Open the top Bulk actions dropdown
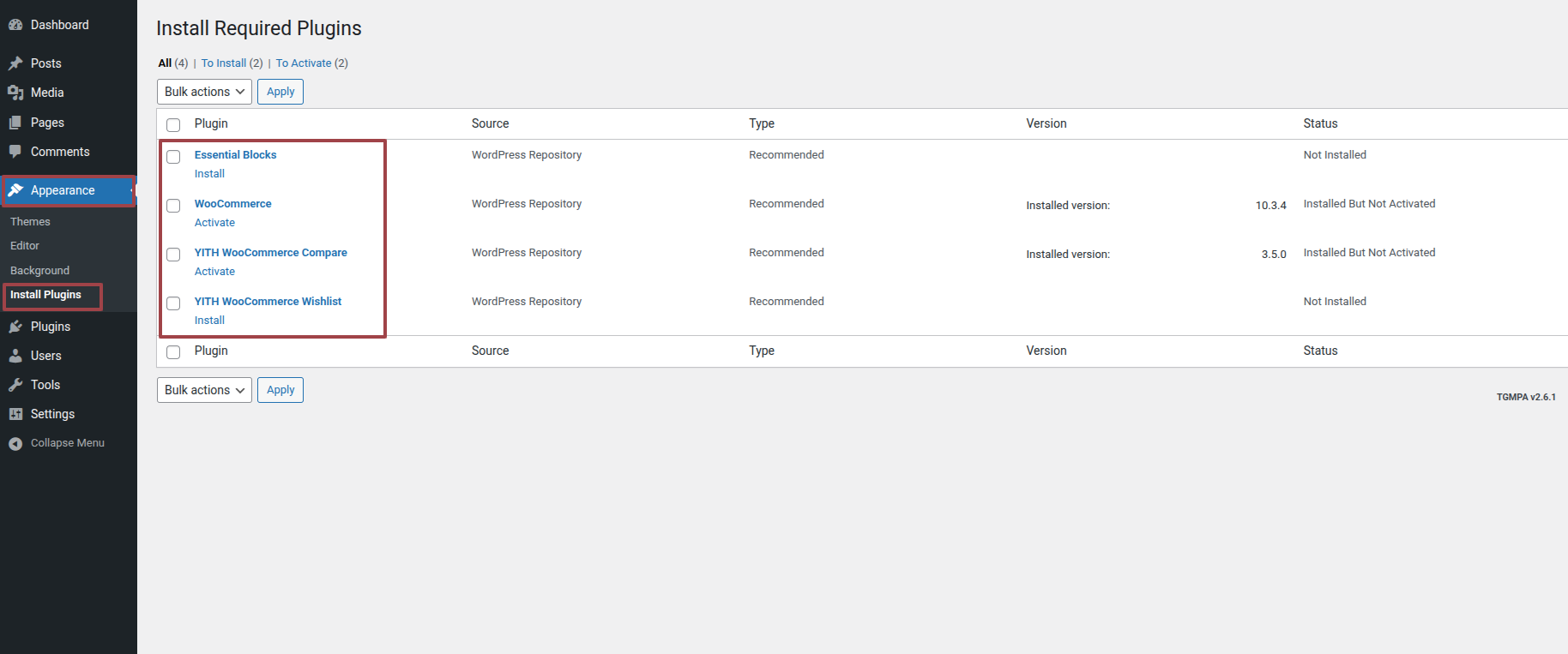Viewport: 1568px width, 654px height. tap(204, 92)
